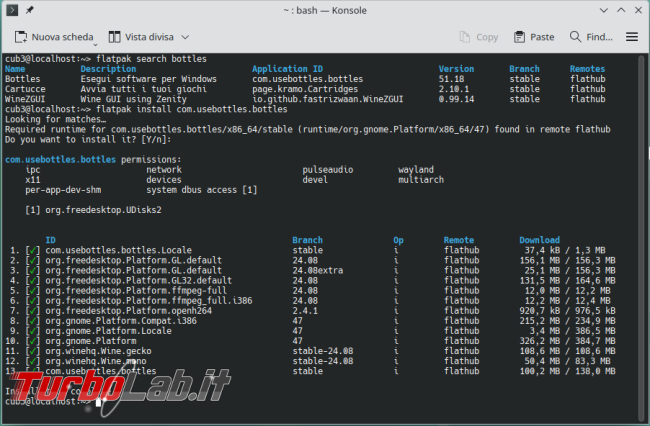650x426 pixels.
Task: Click the terminal vertical scrollbar
Action: (641, 237)
